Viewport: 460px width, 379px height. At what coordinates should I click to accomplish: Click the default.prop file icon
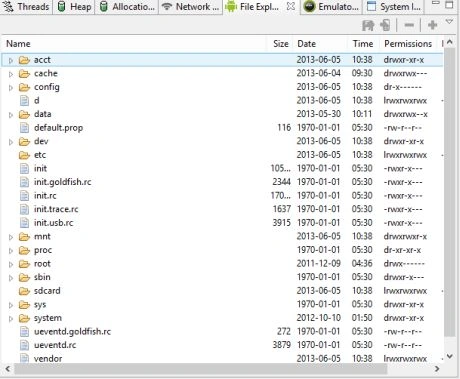[x=24, y=128]
